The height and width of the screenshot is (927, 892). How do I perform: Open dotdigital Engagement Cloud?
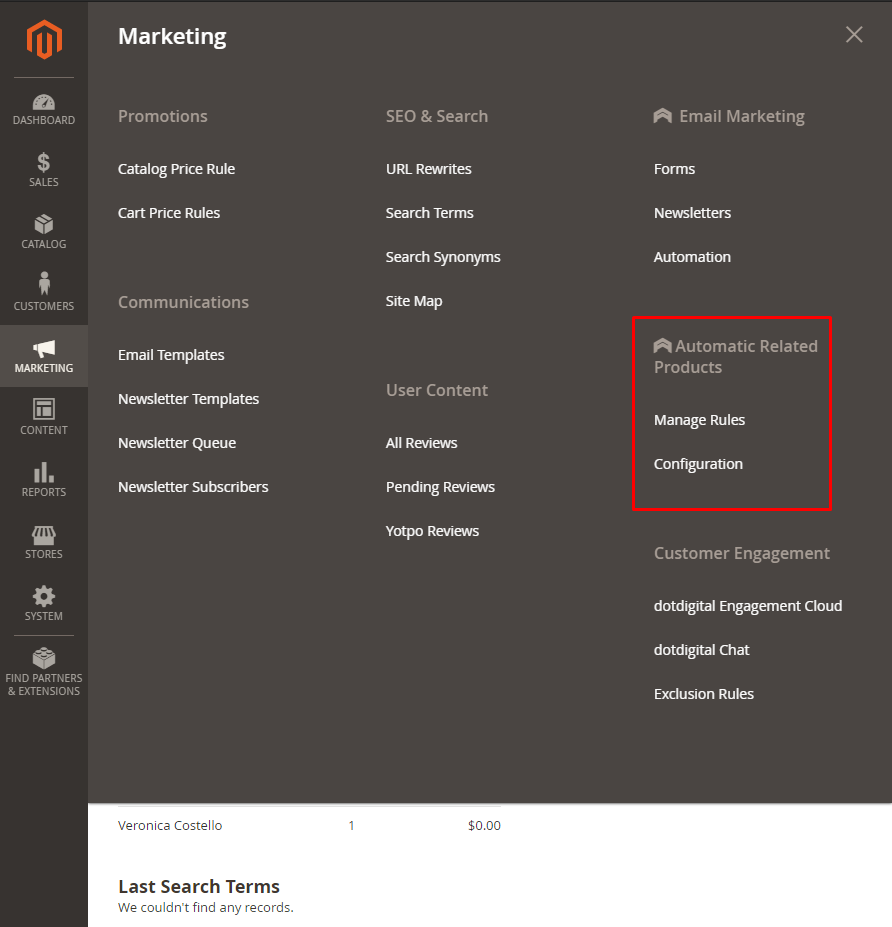748,606
